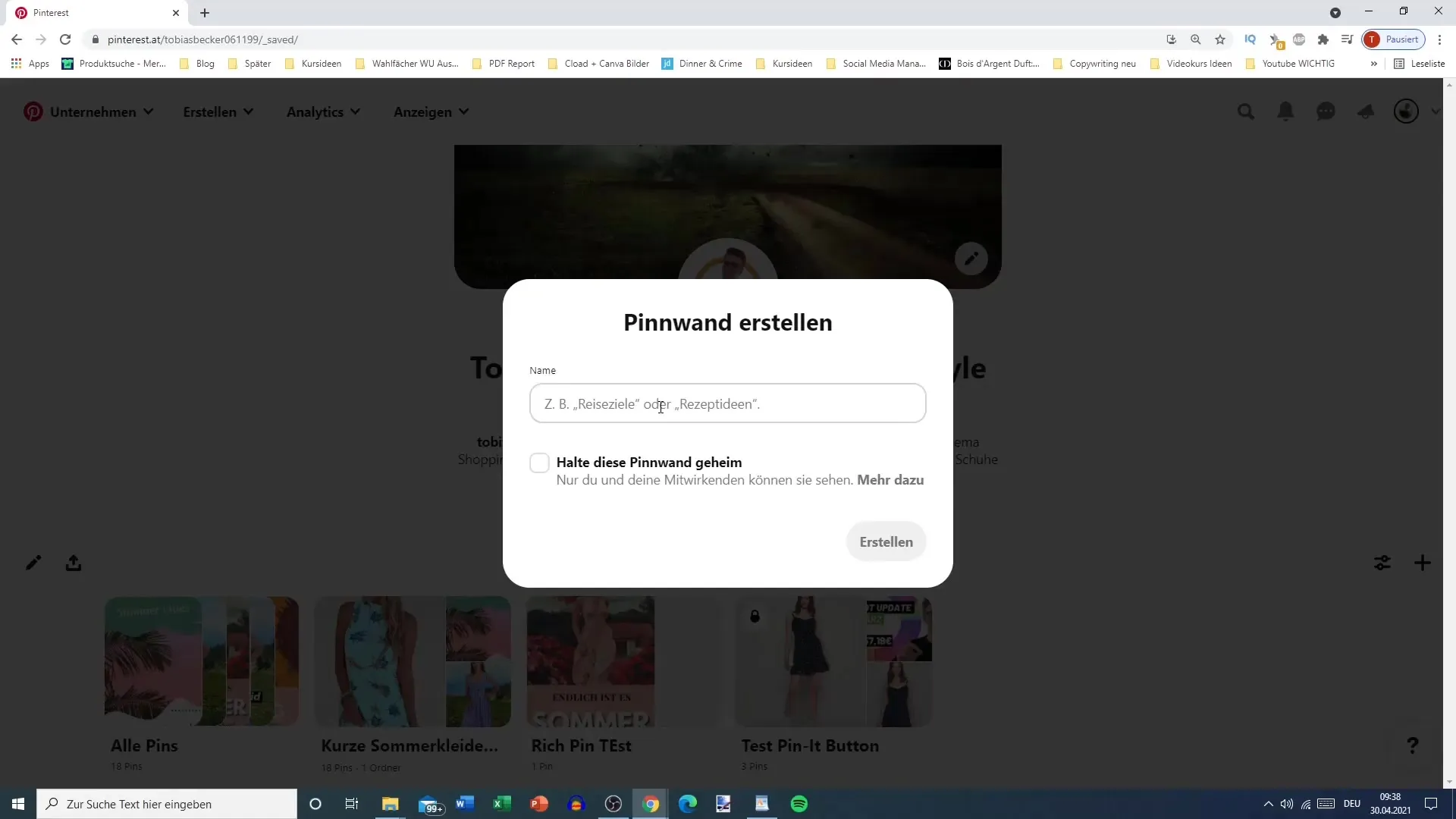
Task: Click the Pinterest logo icon
Action: point(33,112)
